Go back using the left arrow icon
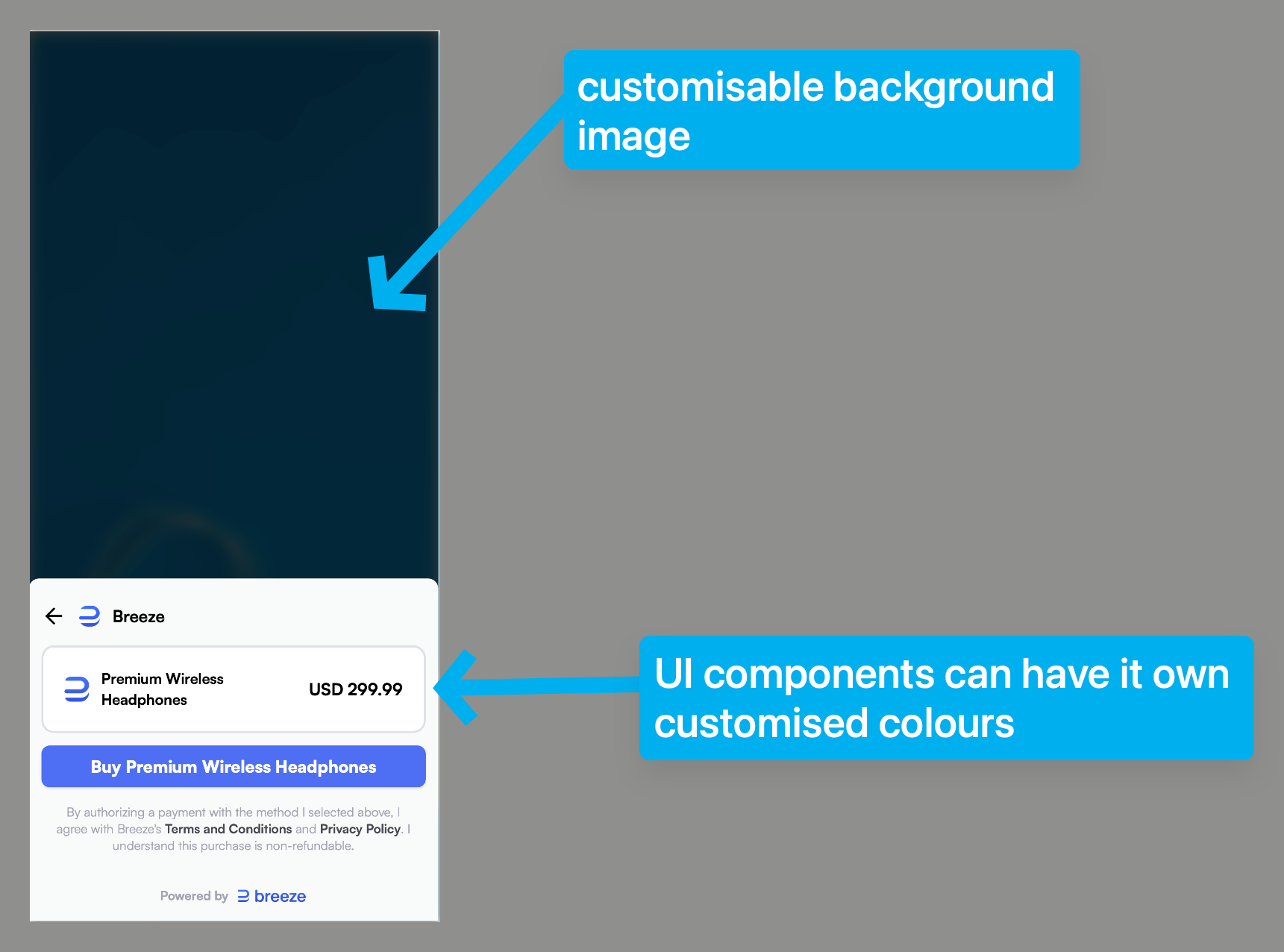Image resolution: width=1284 pixels, height=952 pixels. [x=54, y=616]
